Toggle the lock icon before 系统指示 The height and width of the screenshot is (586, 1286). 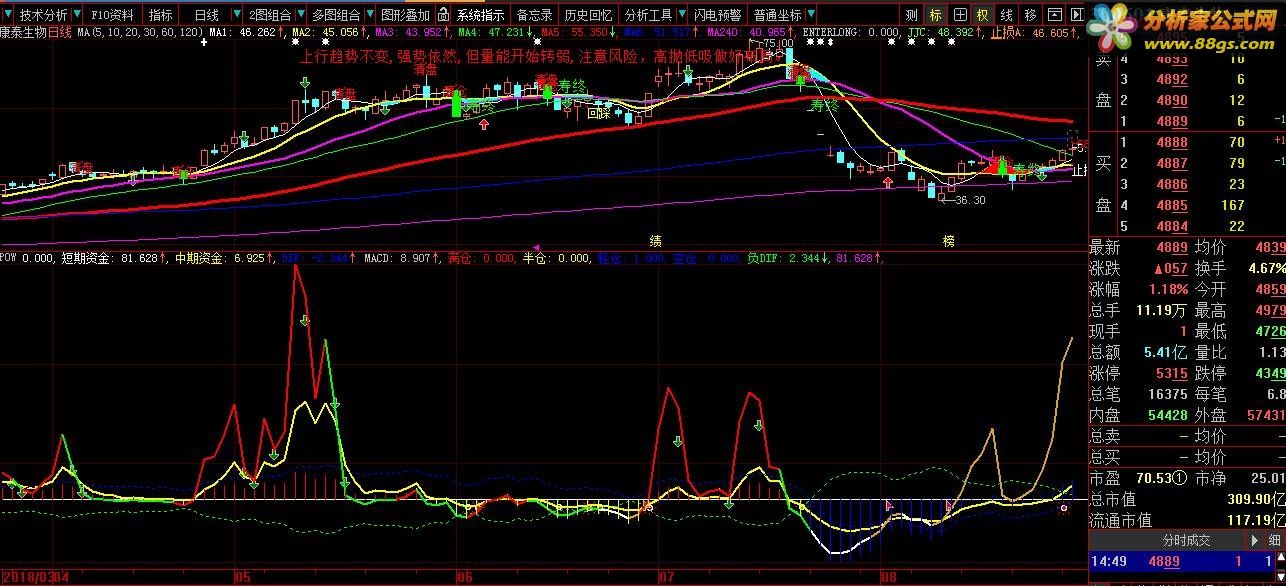pos(445,15)
